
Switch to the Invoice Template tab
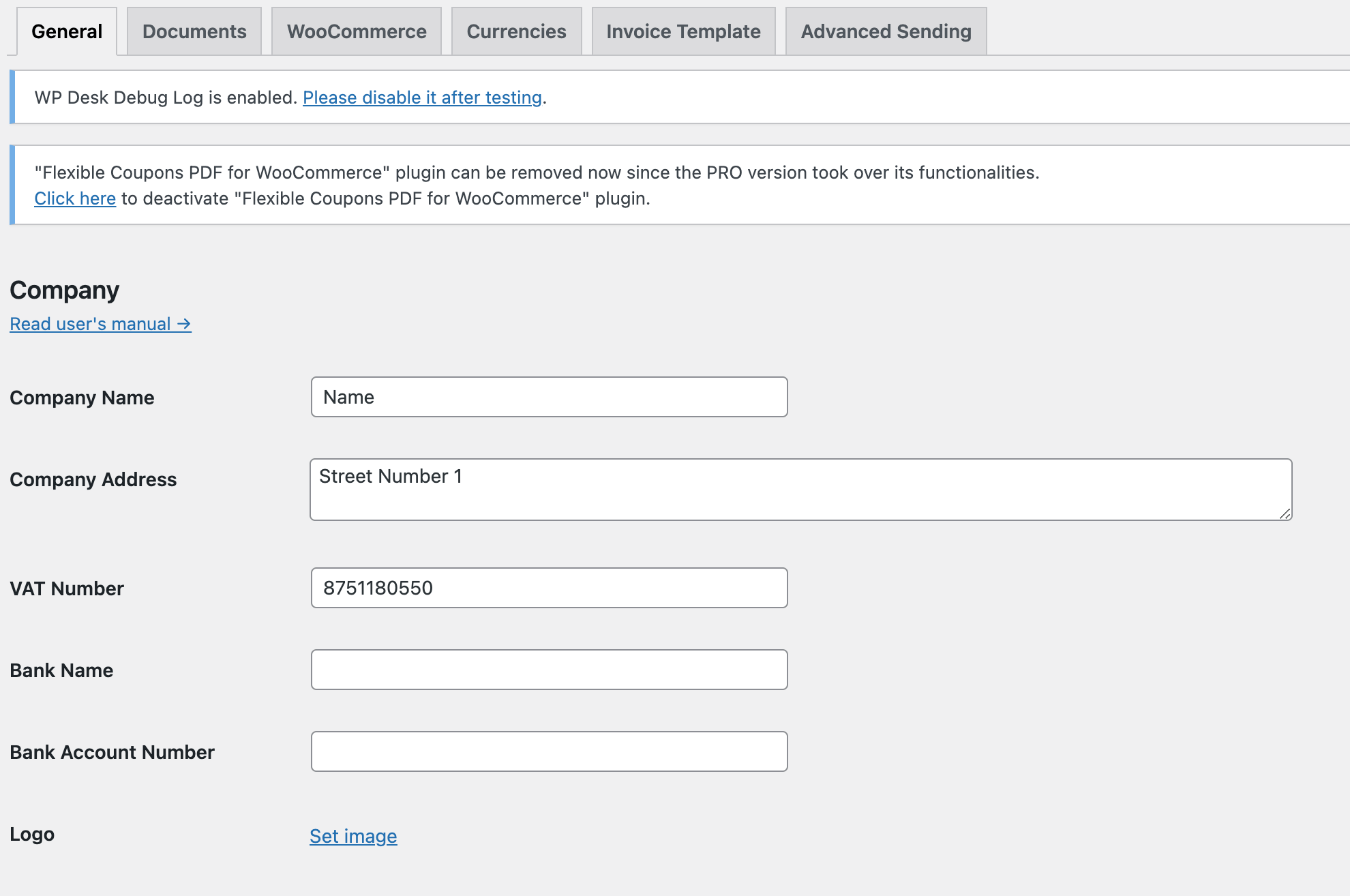click(684, 31)
